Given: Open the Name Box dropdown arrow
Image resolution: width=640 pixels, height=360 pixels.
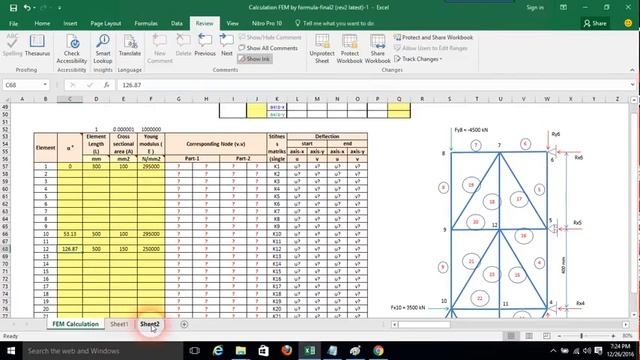Looking at the screenshot, I should click(45, 85).
